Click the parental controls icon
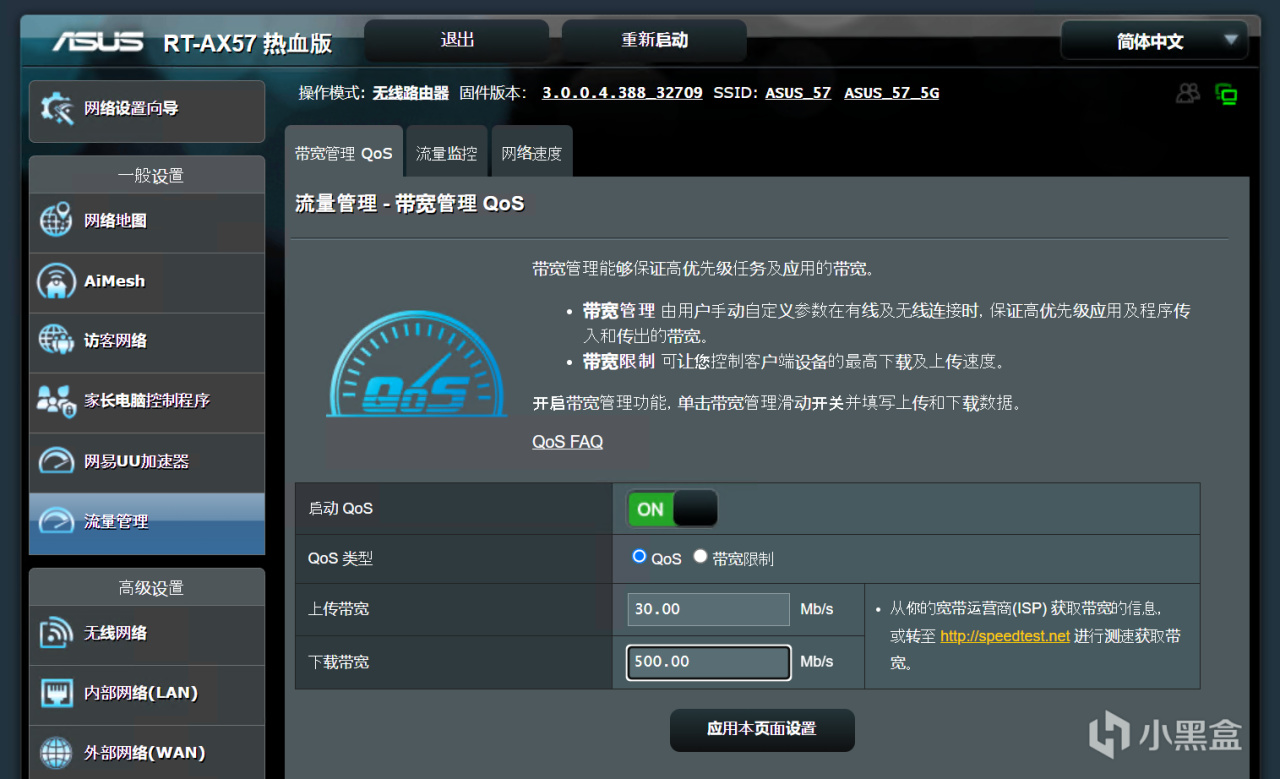The height and width of the screenshot is (779, 1280). [56, 401]
